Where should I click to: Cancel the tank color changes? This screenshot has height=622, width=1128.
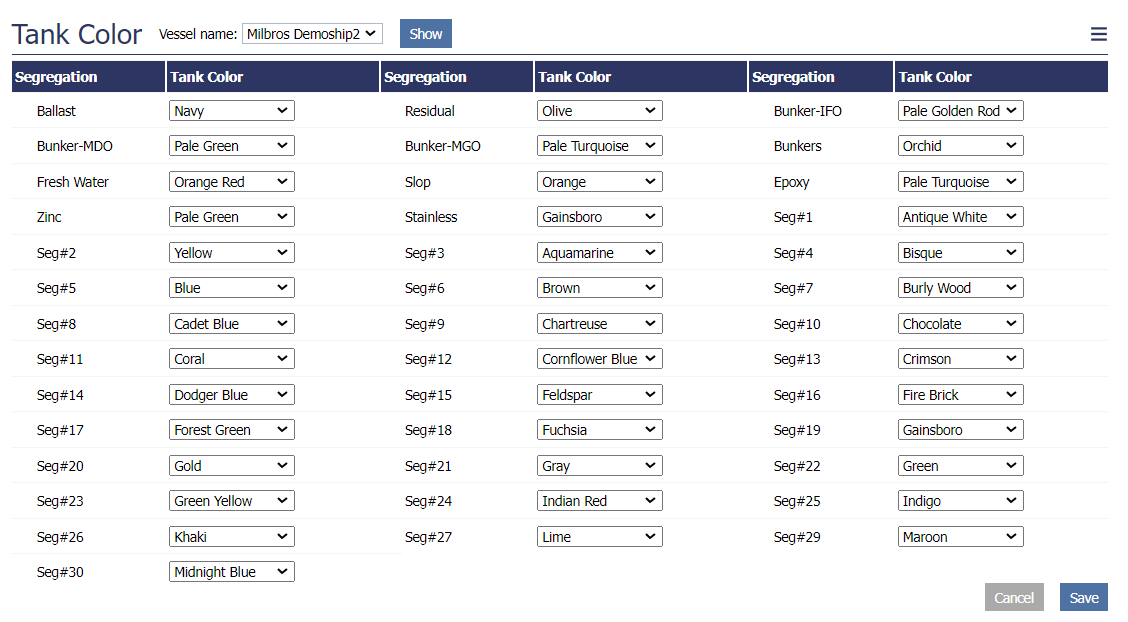[1013, 597]
